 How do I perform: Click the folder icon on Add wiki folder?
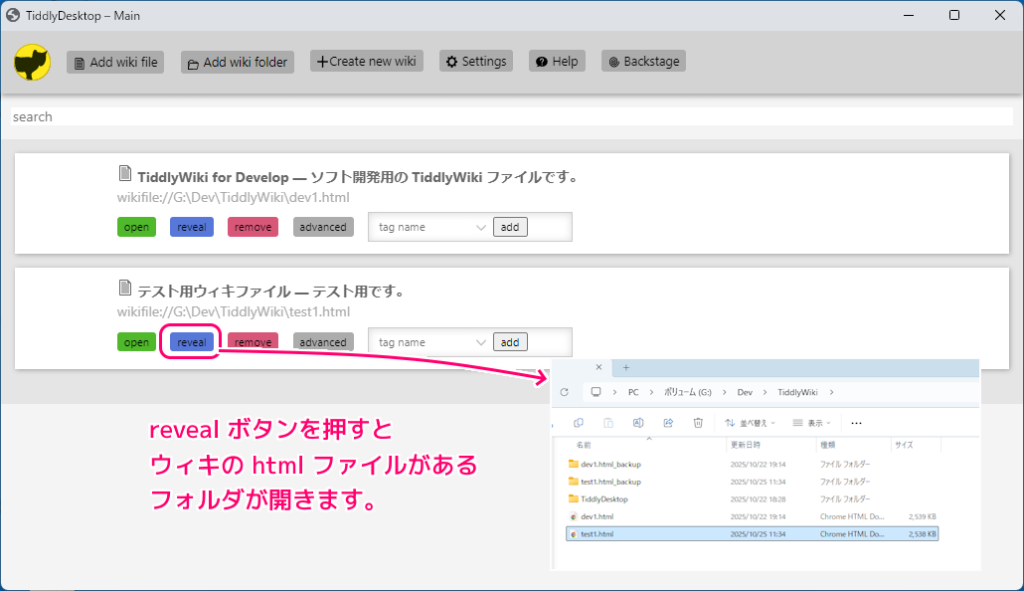(192, 61)
